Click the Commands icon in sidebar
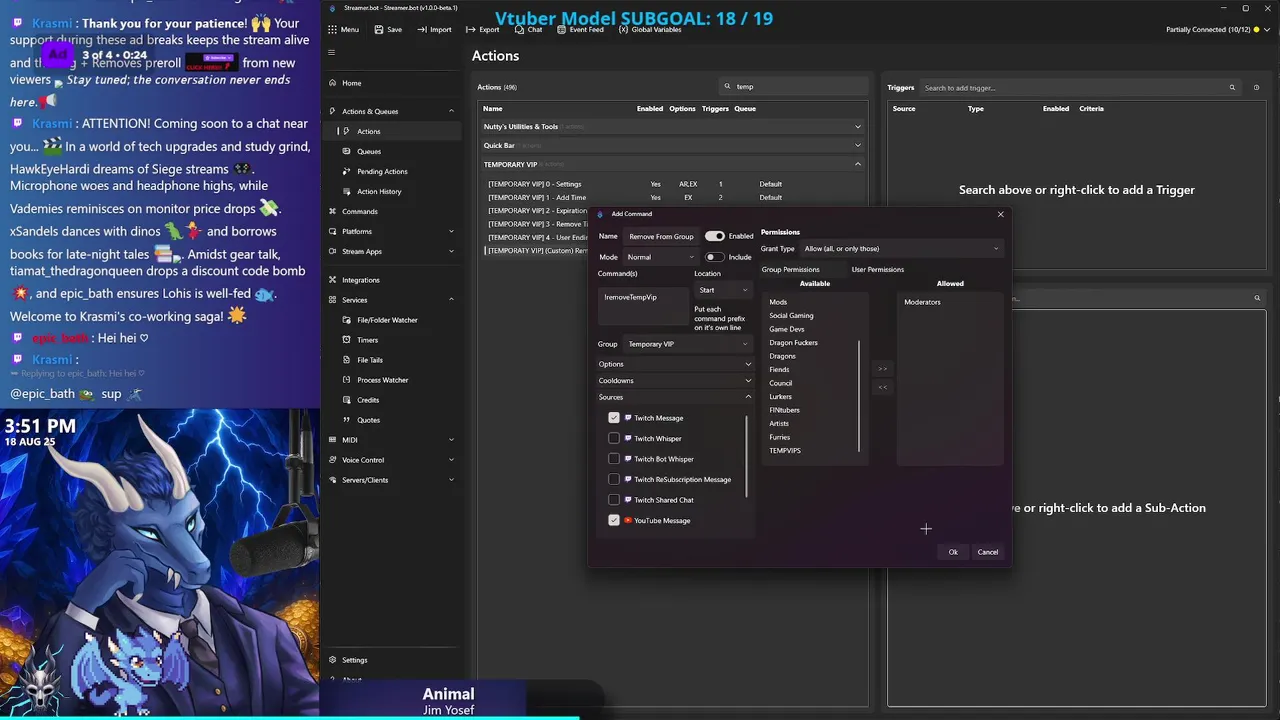The width and height of the screenshot is (1280, 720). coord(332,211)
